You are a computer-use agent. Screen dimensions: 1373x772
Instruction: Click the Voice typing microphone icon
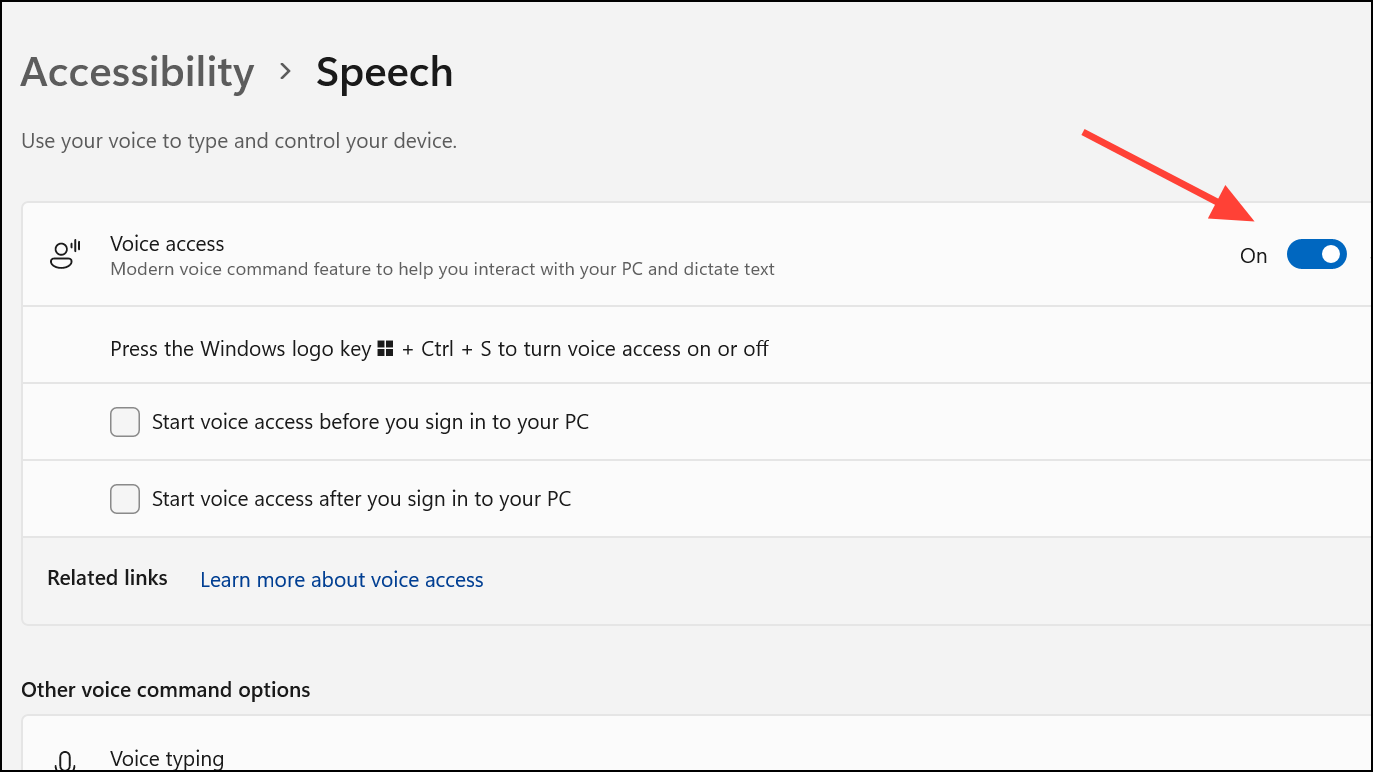[64, 760]
